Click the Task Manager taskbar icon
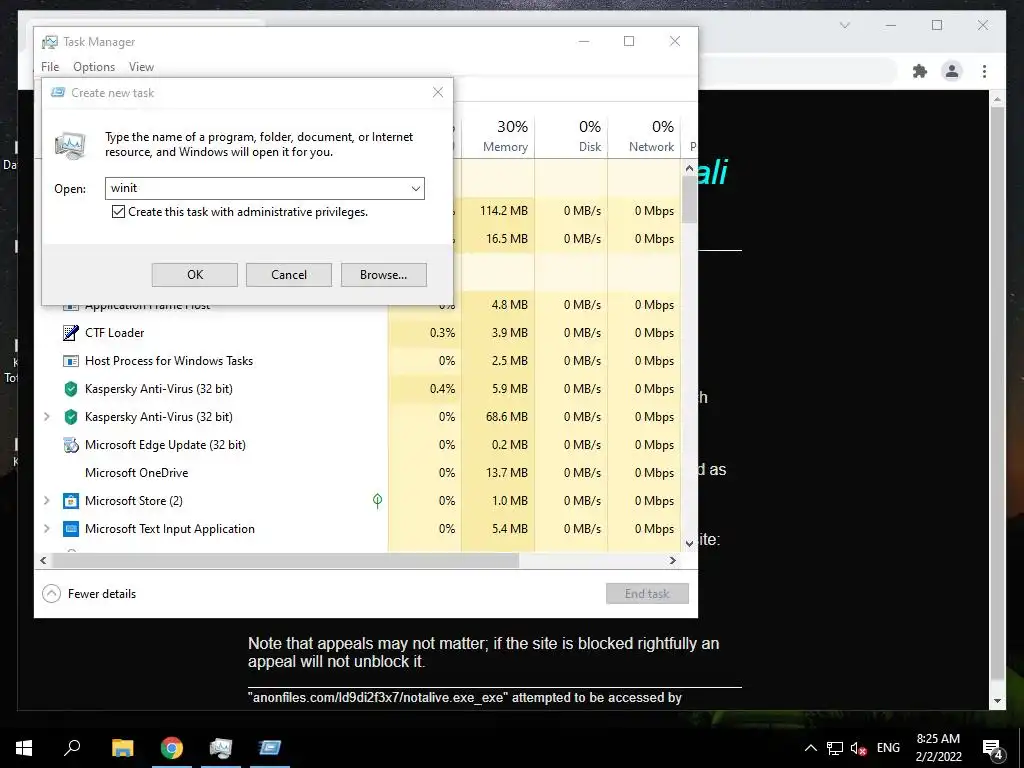Viewport: 1024px width, 768px height. tap(221, 748)
